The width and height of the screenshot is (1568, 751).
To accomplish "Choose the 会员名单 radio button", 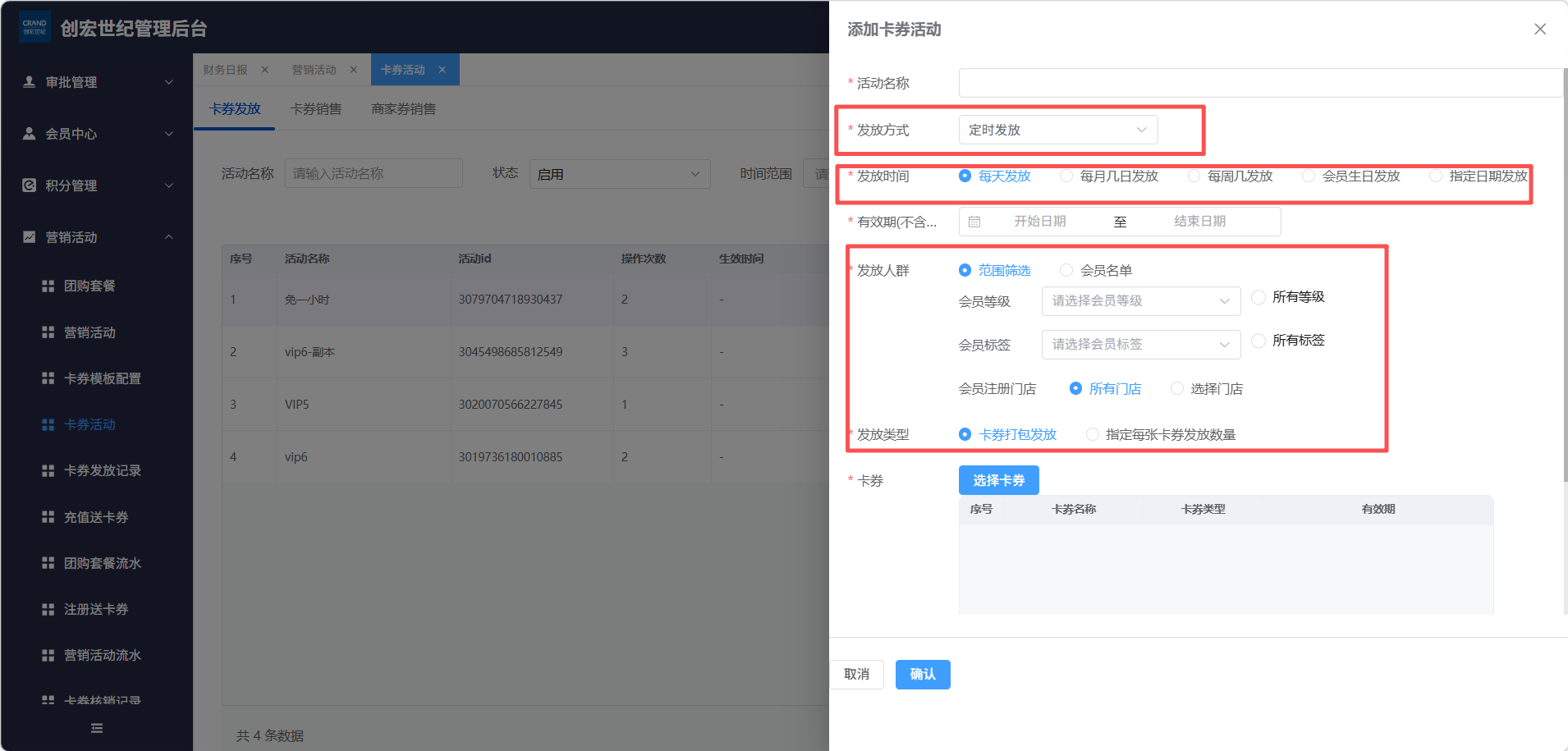I will [x=1066, y=270].
